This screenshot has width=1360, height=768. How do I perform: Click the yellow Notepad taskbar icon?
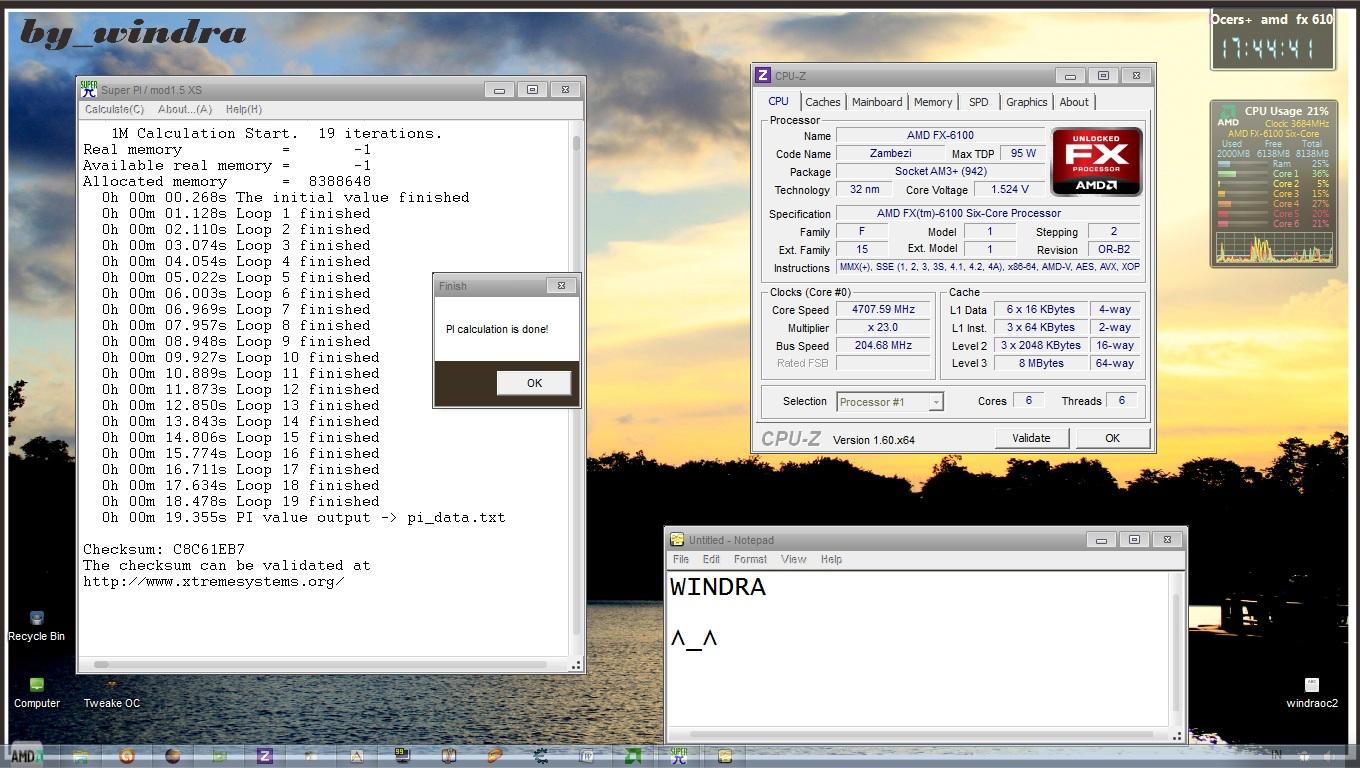pyautogui.click(x=724, y=757)
